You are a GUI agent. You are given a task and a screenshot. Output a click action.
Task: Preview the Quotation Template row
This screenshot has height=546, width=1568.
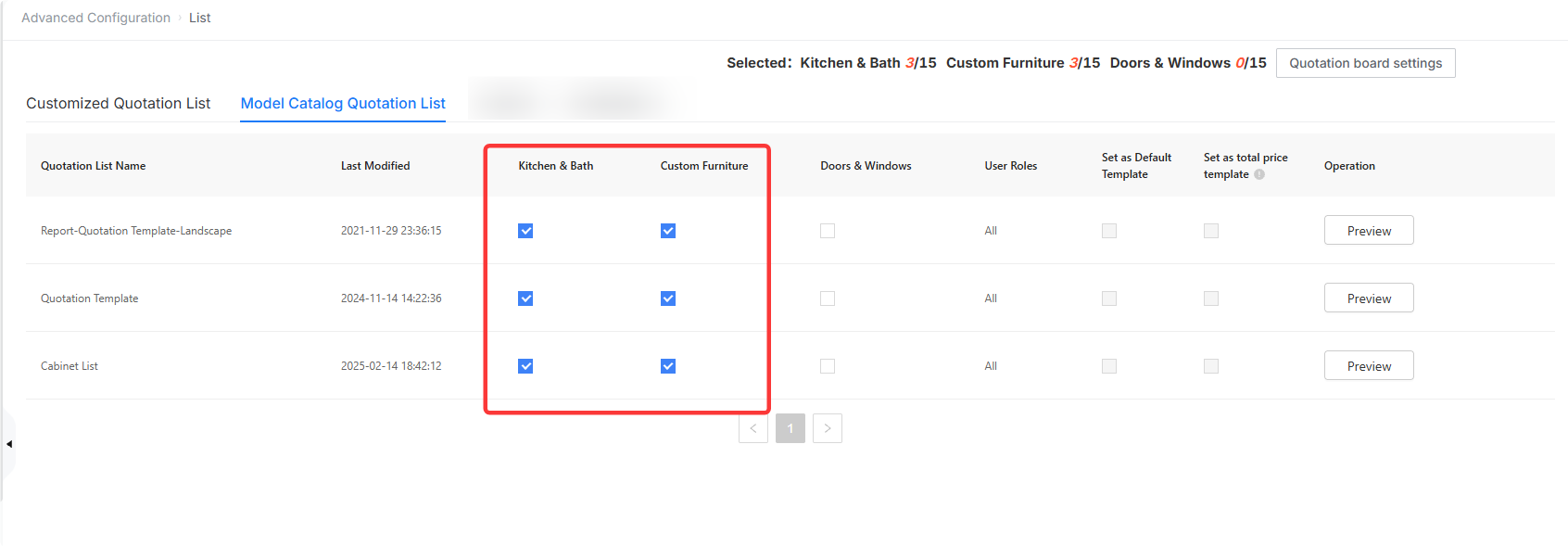click(x=1369, y=298)
